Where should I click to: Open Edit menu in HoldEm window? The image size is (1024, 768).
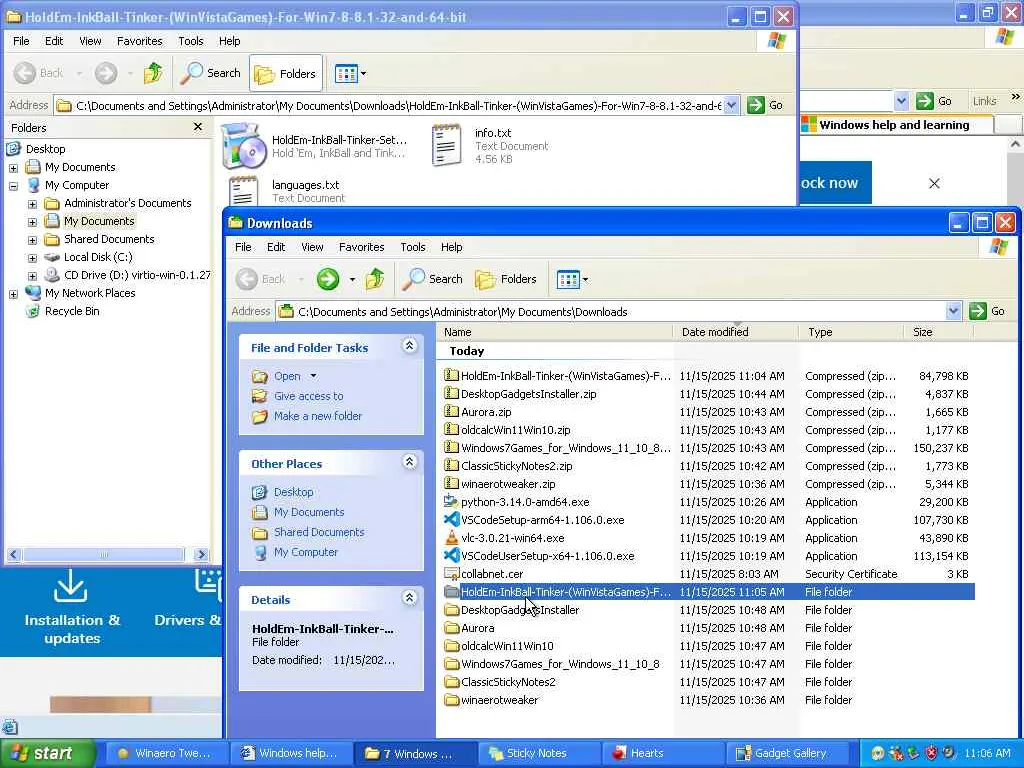(x=54, y=41)
